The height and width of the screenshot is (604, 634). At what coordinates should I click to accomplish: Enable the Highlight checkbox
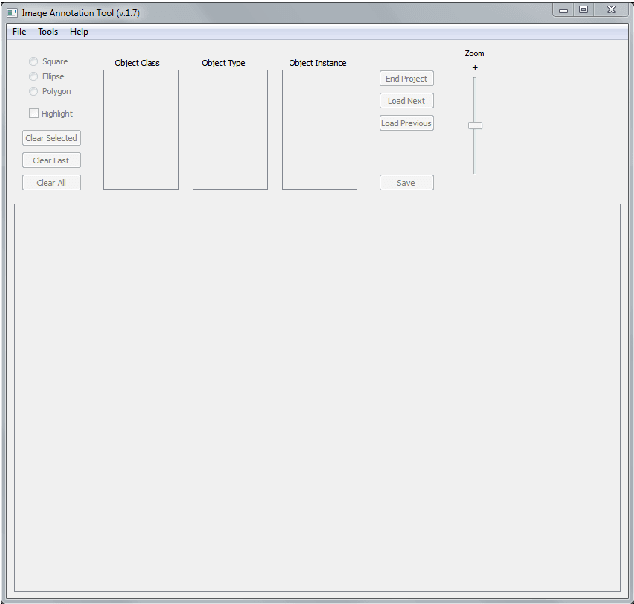point(34,114)
